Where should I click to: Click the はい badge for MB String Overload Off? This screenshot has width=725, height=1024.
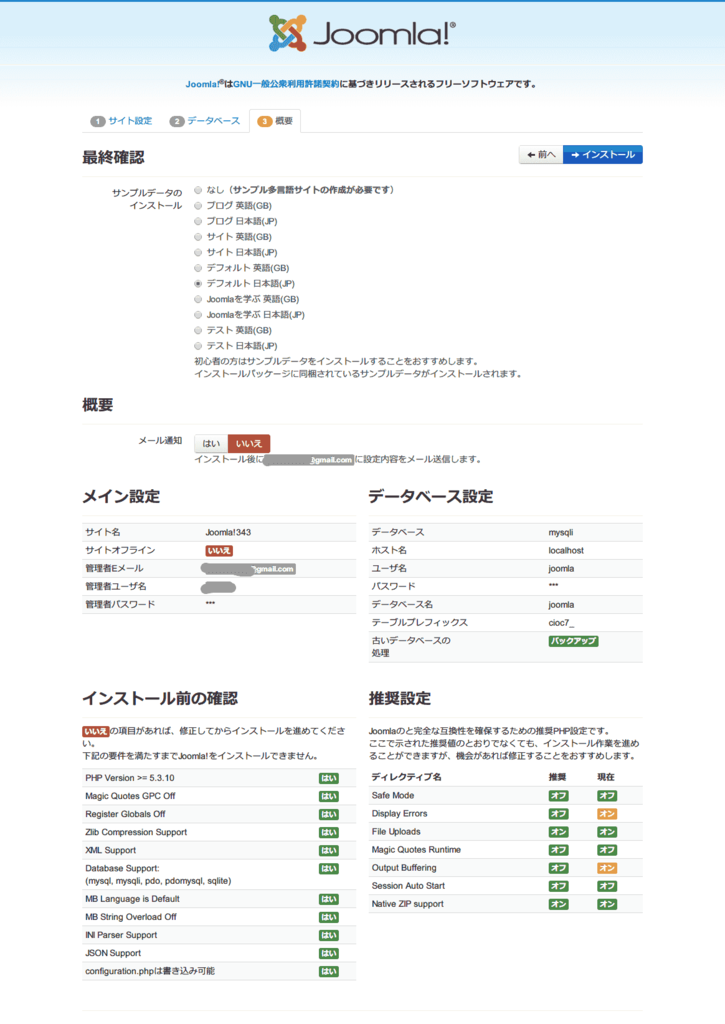pos(329,918)
